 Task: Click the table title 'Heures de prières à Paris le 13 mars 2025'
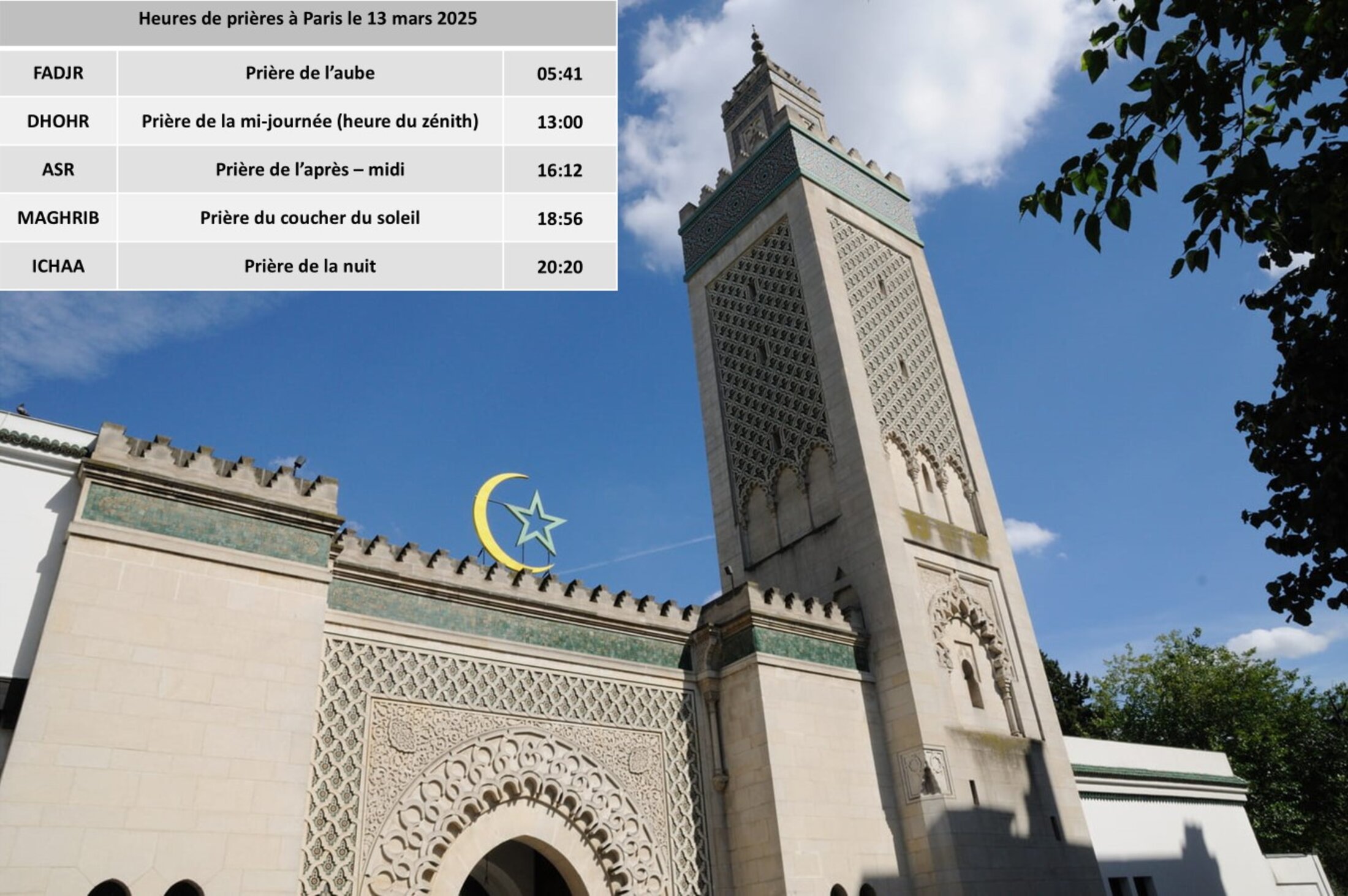308,18
